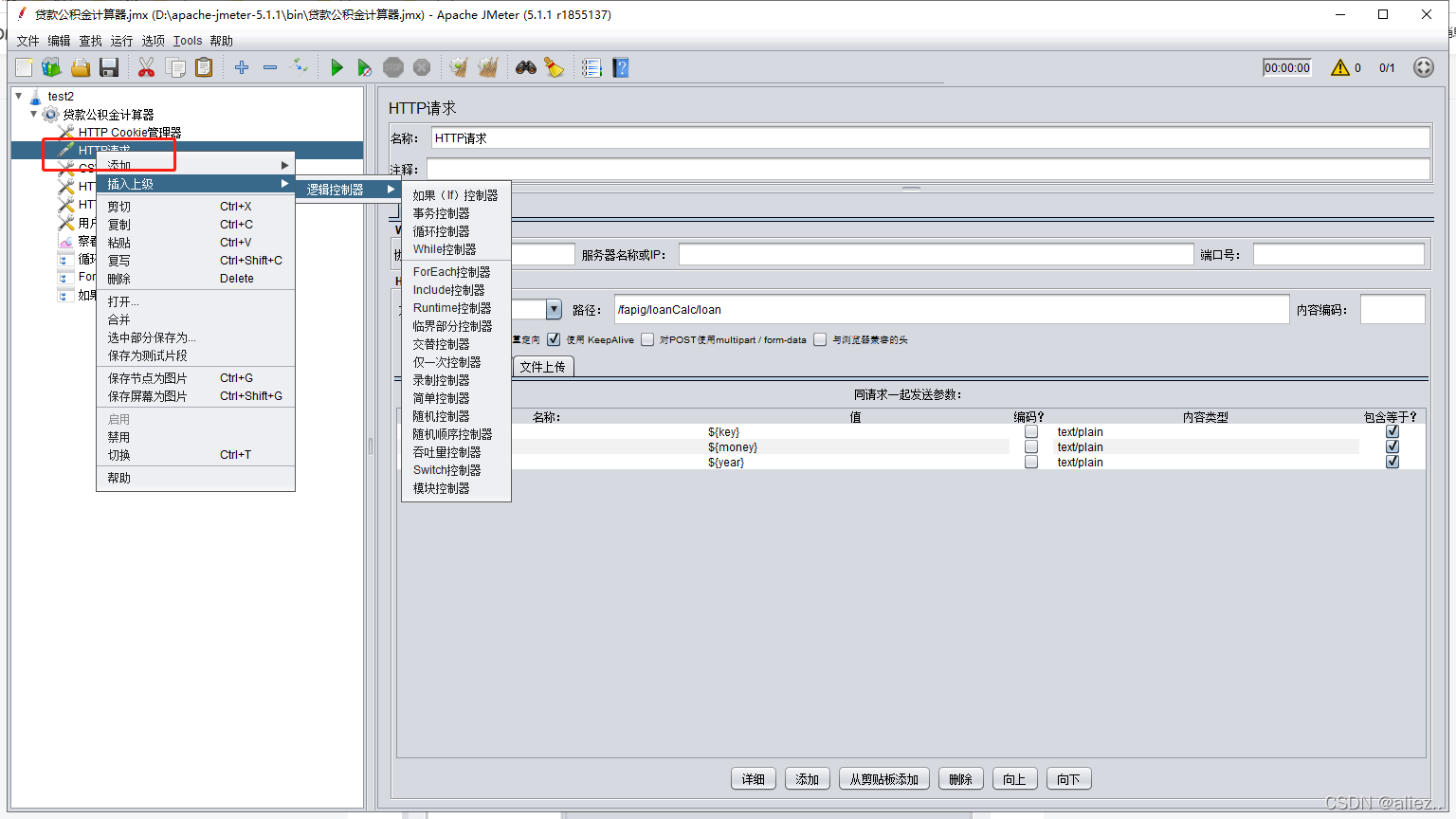Viewport: 1456px width, 819px height.
Task: Collapse the test2 tree node arrow
Action: (x=19, y=96)
